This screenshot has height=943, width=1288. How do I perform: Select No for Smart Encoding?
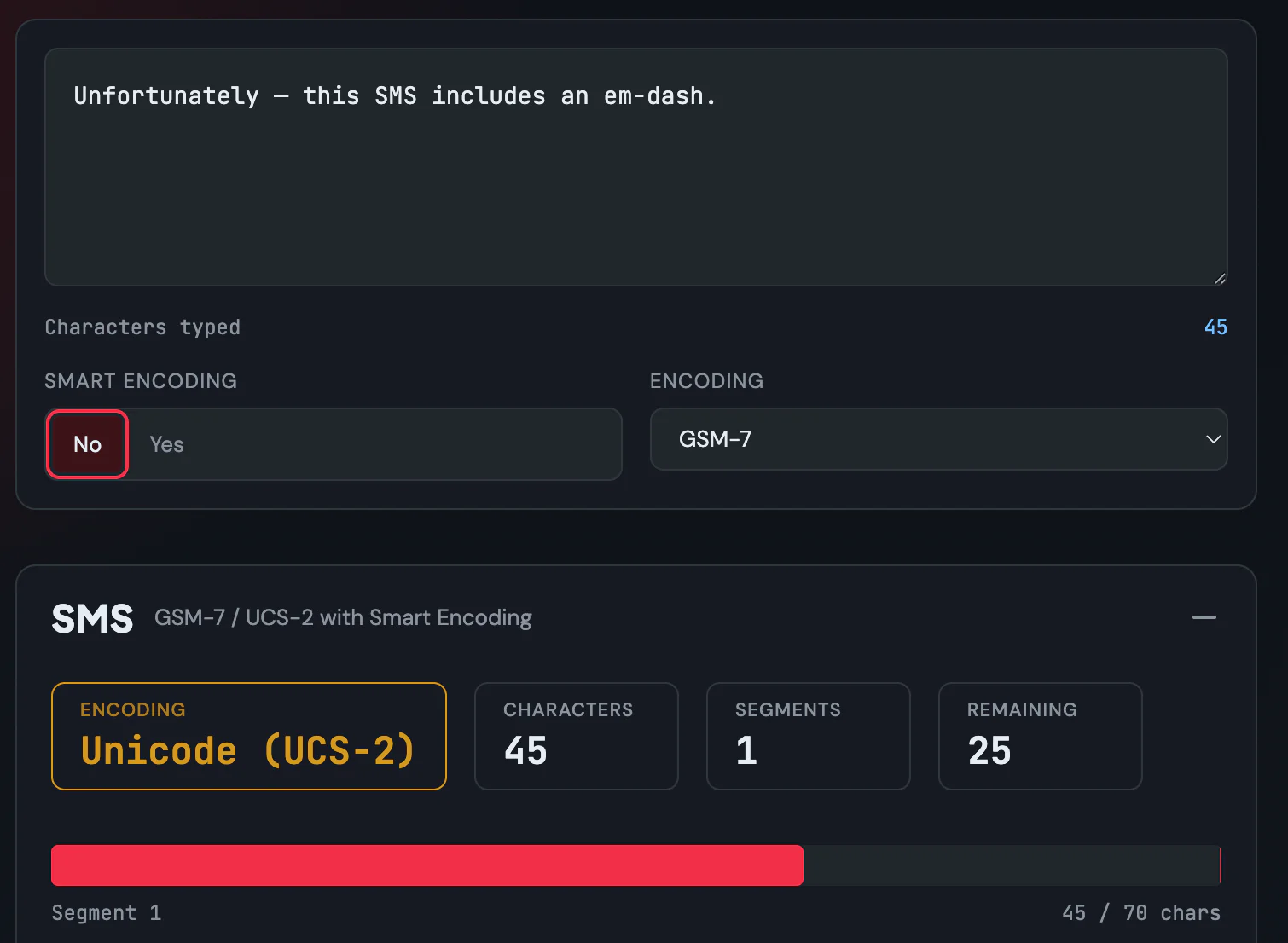point(87,444)
